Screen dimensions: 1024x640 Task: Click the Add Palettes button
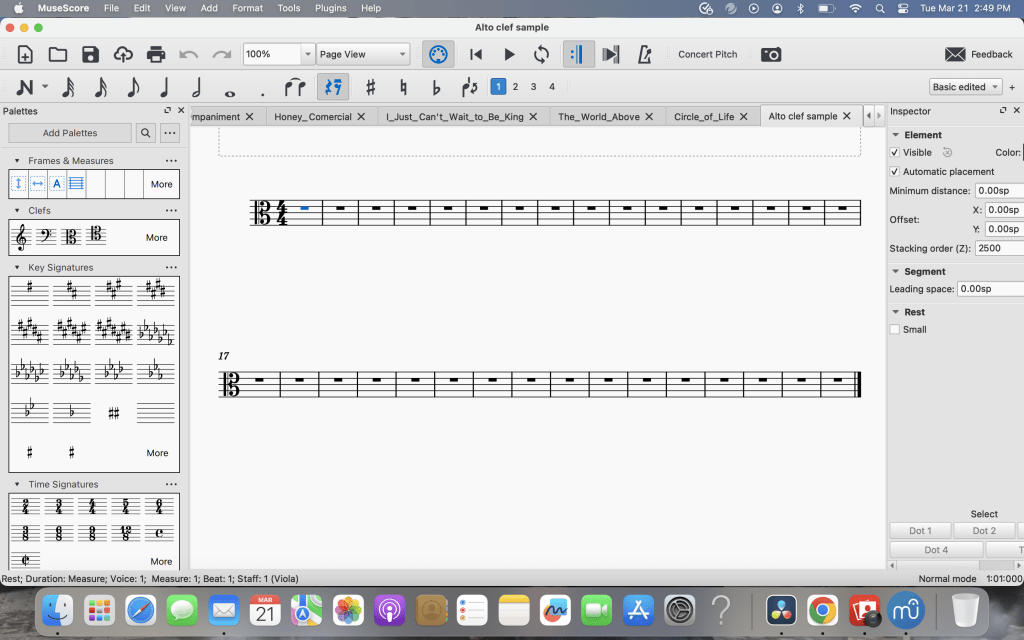70,133
